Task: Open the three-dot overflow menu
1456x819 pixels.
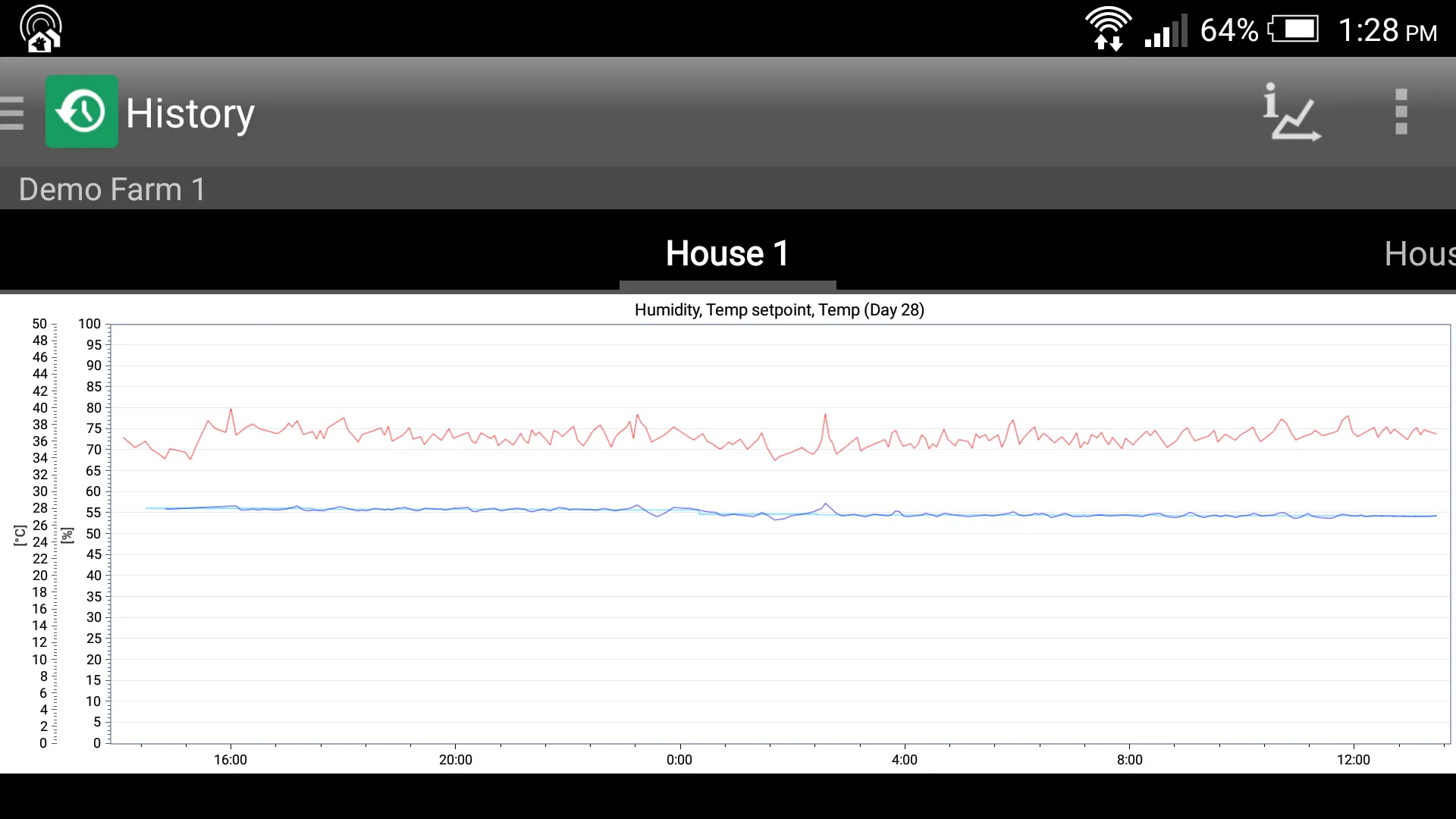Action: pyautogui.click(x=1401, y=112)
